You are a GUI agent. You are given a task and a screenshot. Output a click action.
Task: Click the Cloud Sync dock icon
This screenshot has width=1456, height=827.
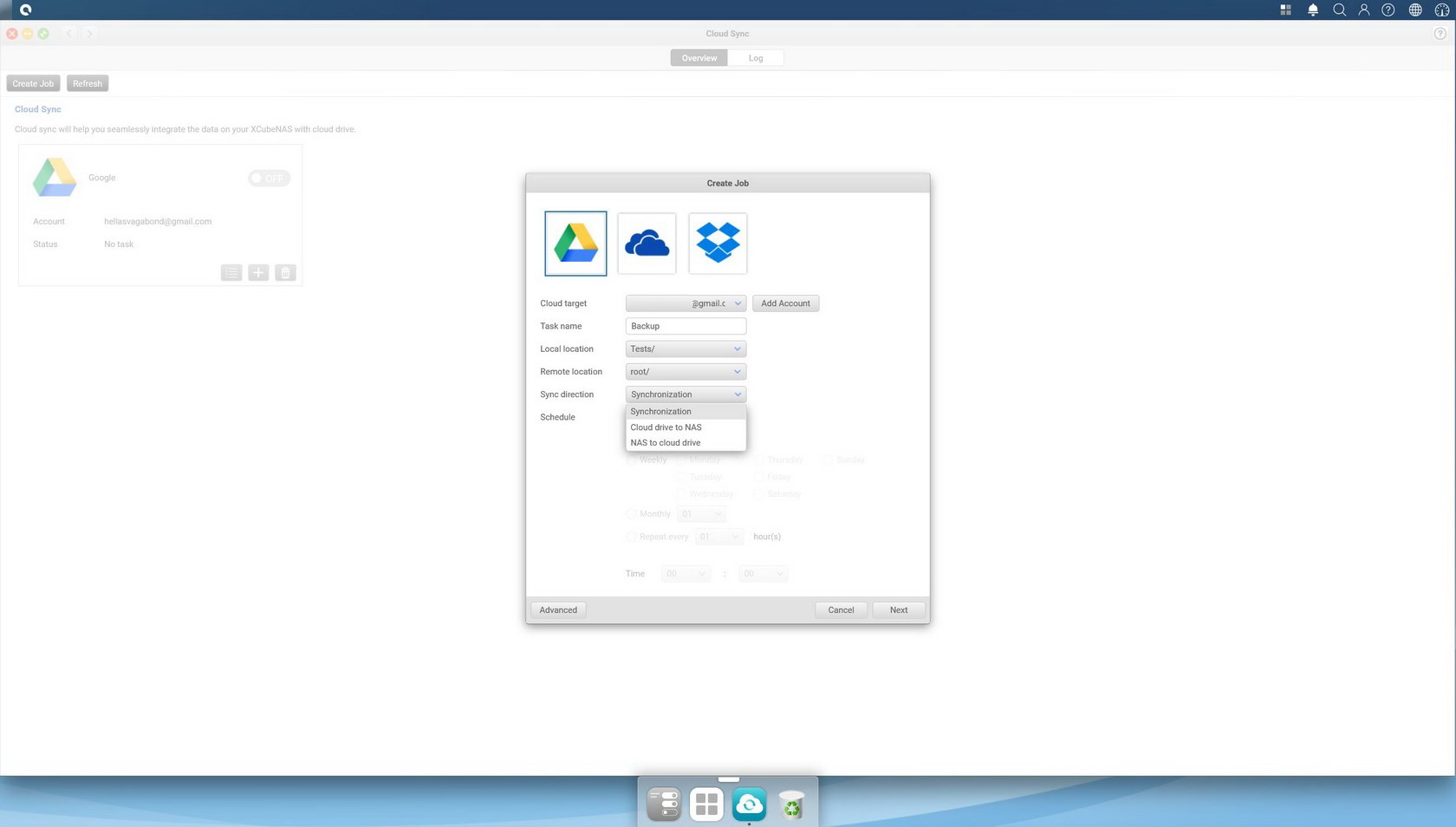(749, 804)
